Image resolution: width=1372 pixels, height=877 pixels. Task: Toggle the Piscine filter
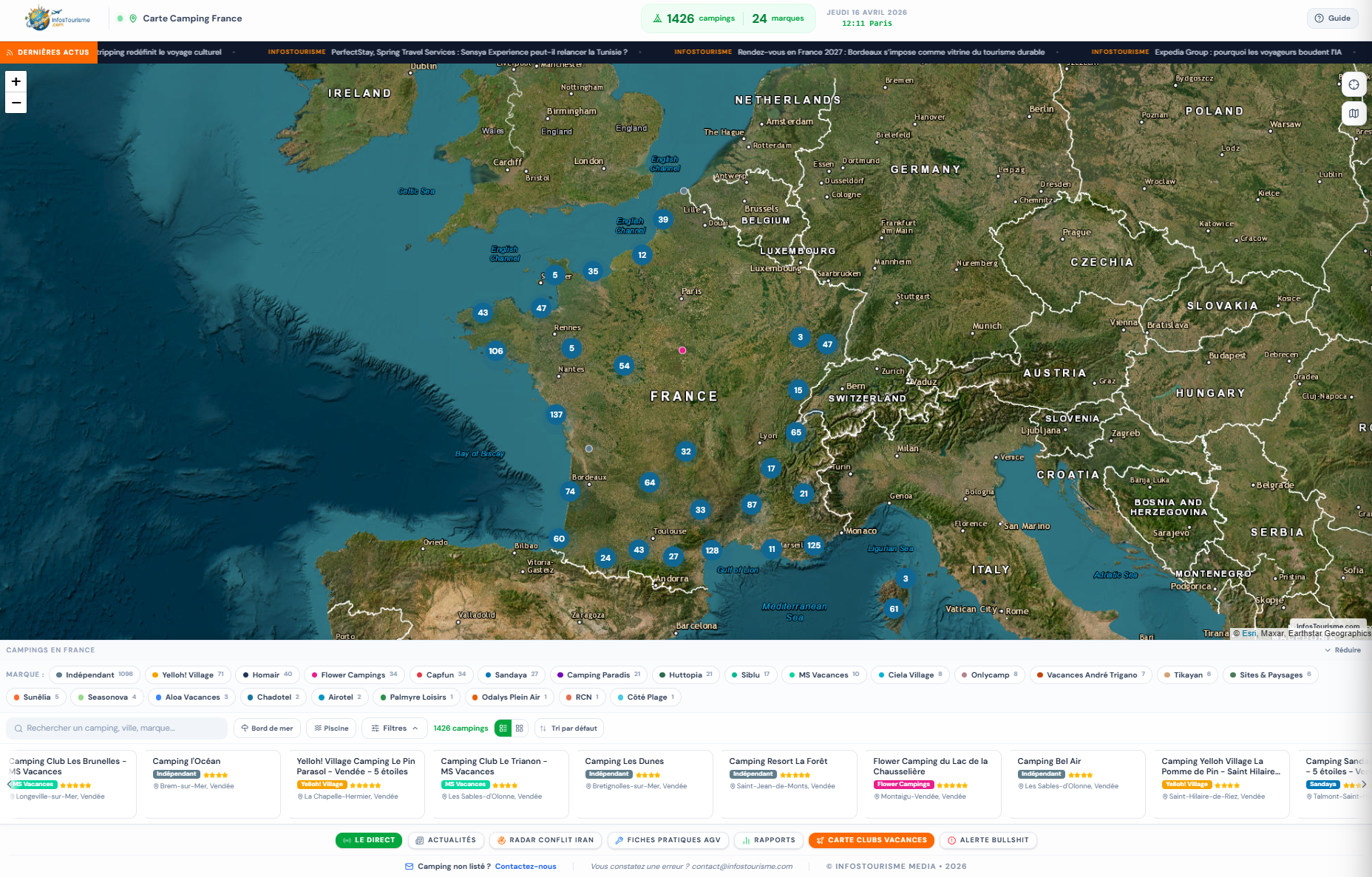pyautogui.click(x=331, y=728)
